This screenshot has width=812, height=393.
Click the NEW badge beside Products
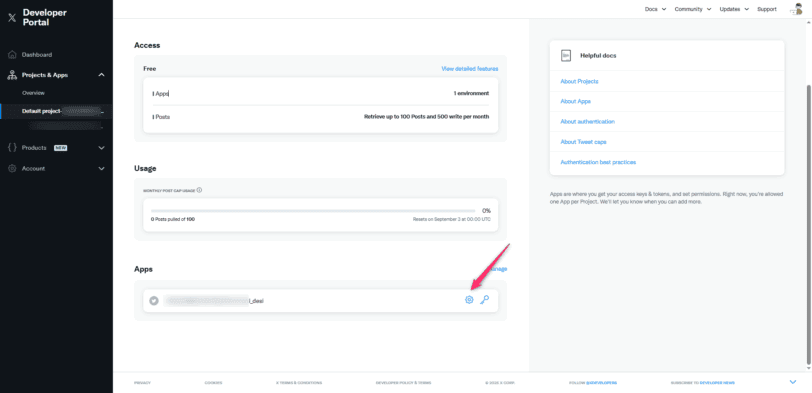tap(61, 148)
